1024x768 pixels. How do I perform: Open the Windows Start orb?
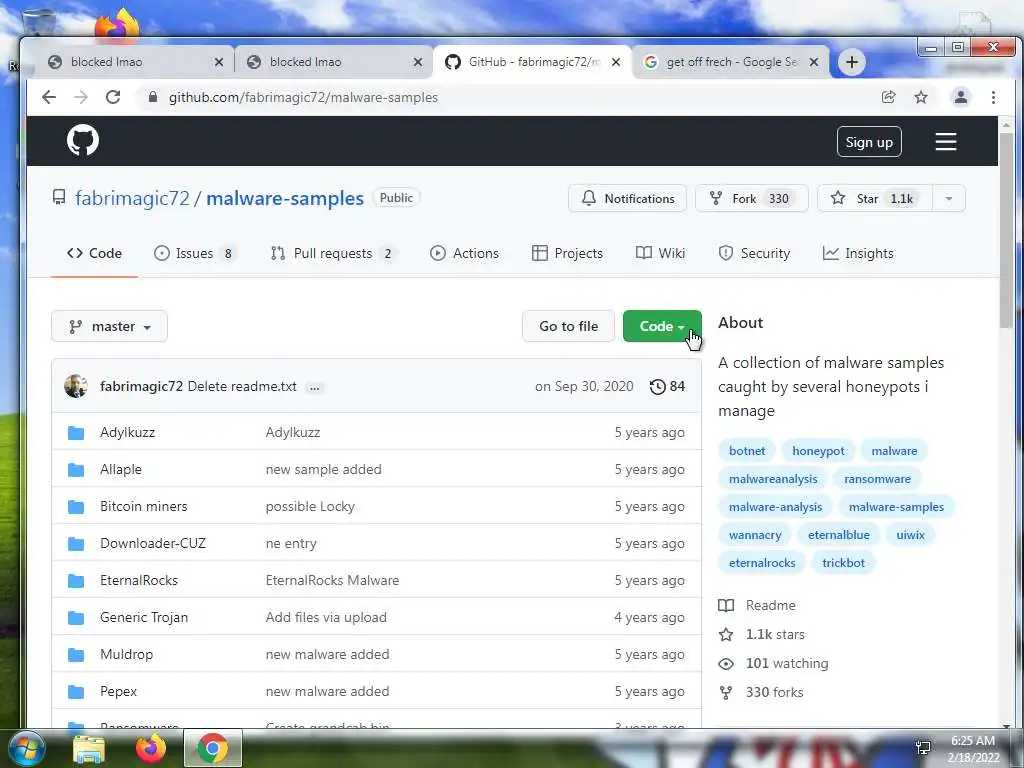pyautogui.click(x=25, y=748)
